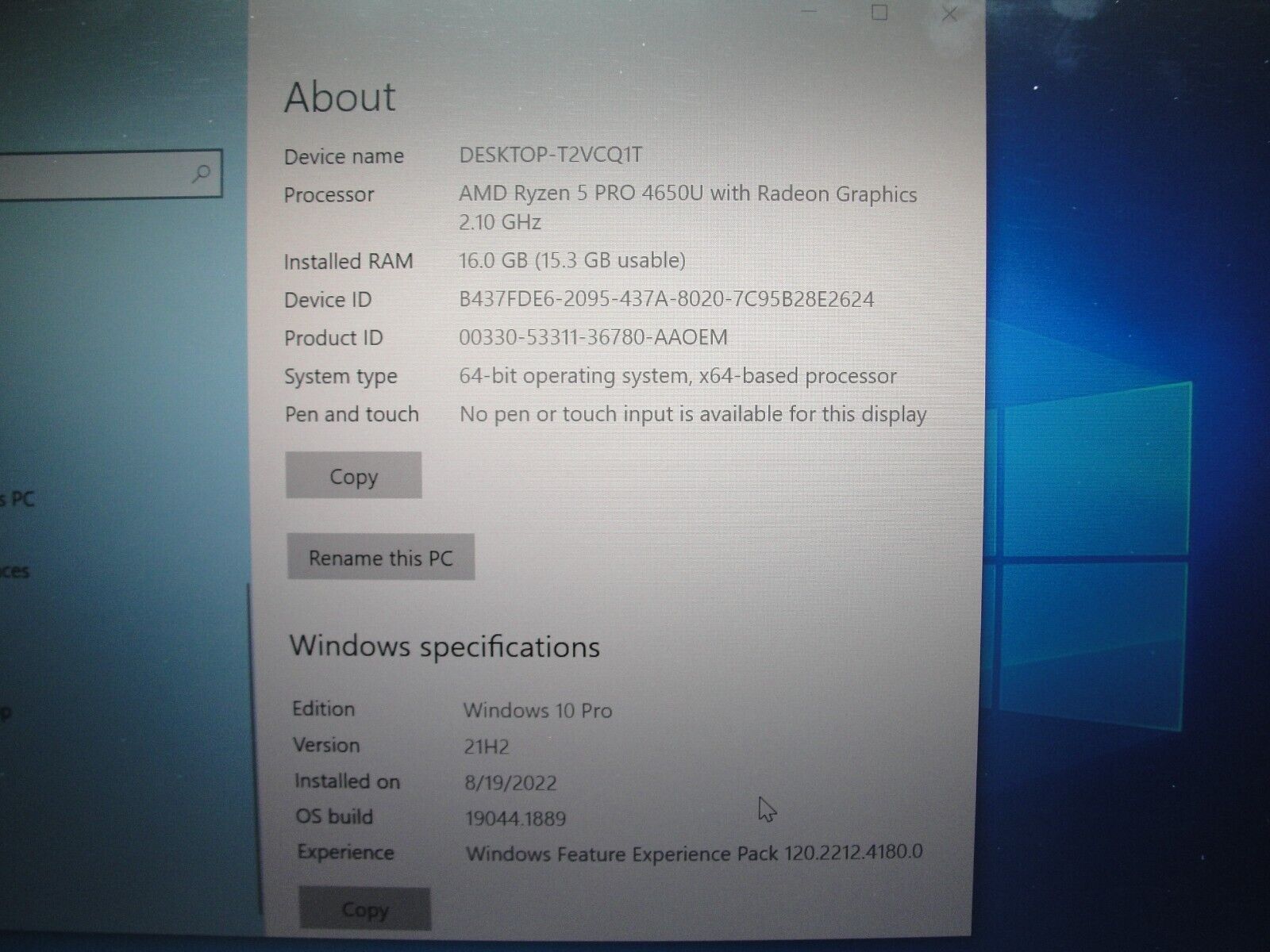Click the Rename this PC button
The width and height of the screenshot is (1270, 952).
point(380,557)
